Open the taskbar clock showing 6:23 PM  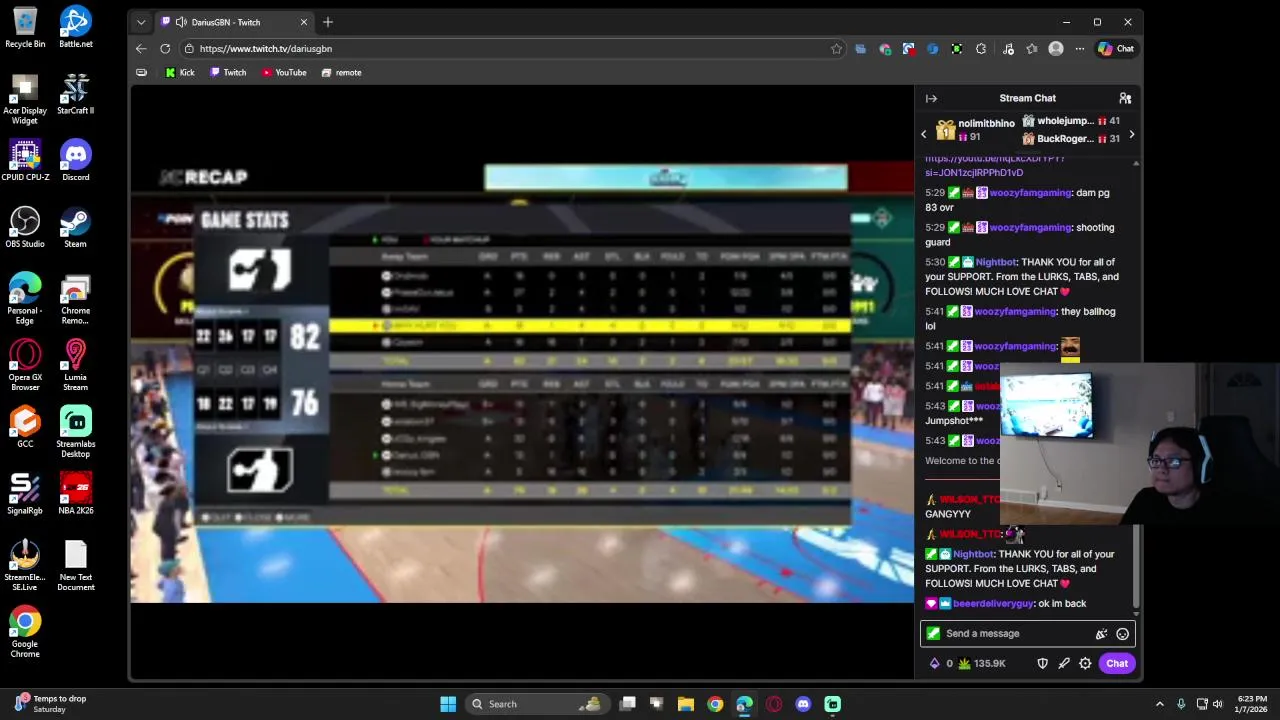pos(1252,704)
